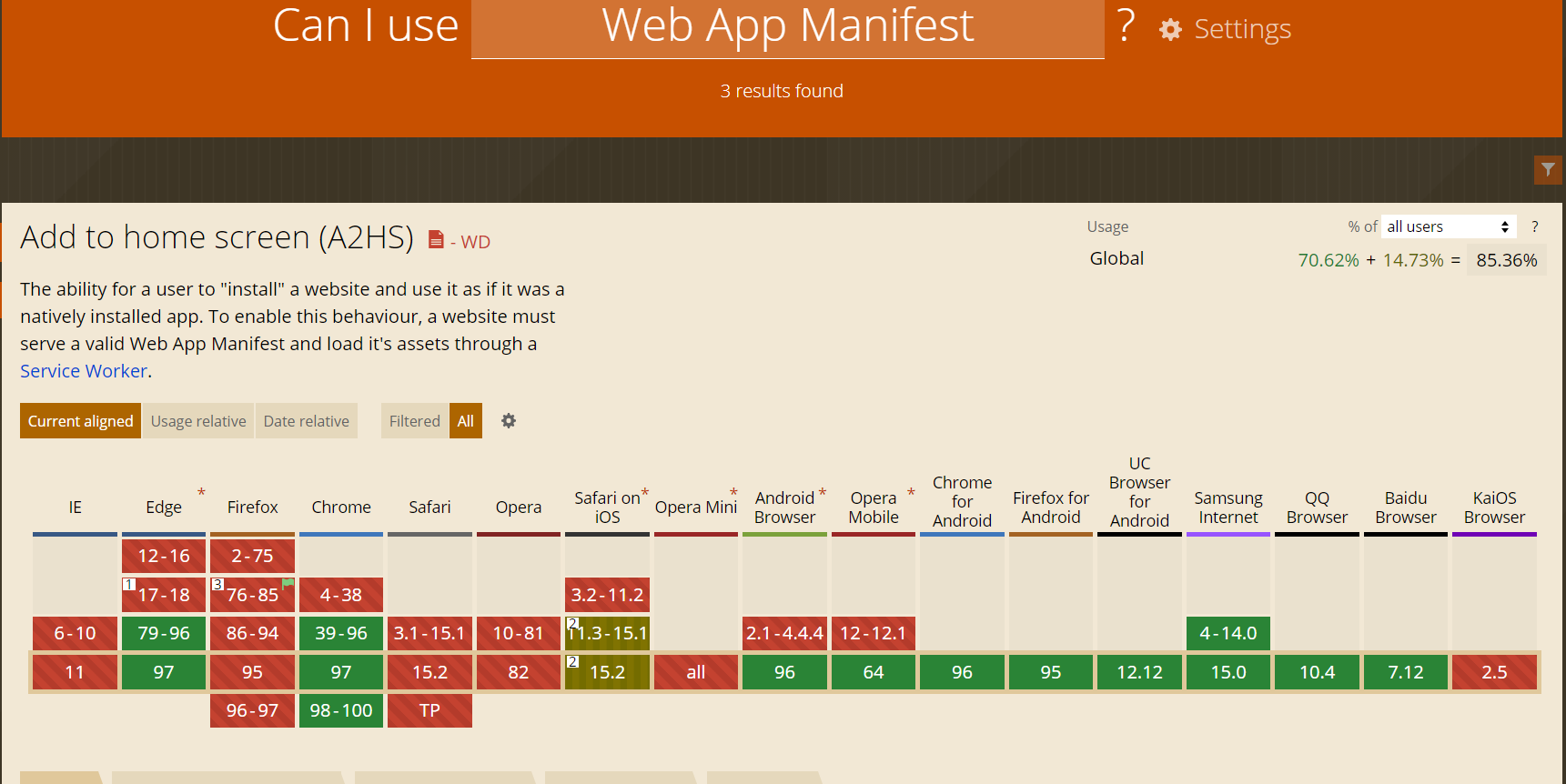Toggle Filtered browser display

(x=415, y=421)
